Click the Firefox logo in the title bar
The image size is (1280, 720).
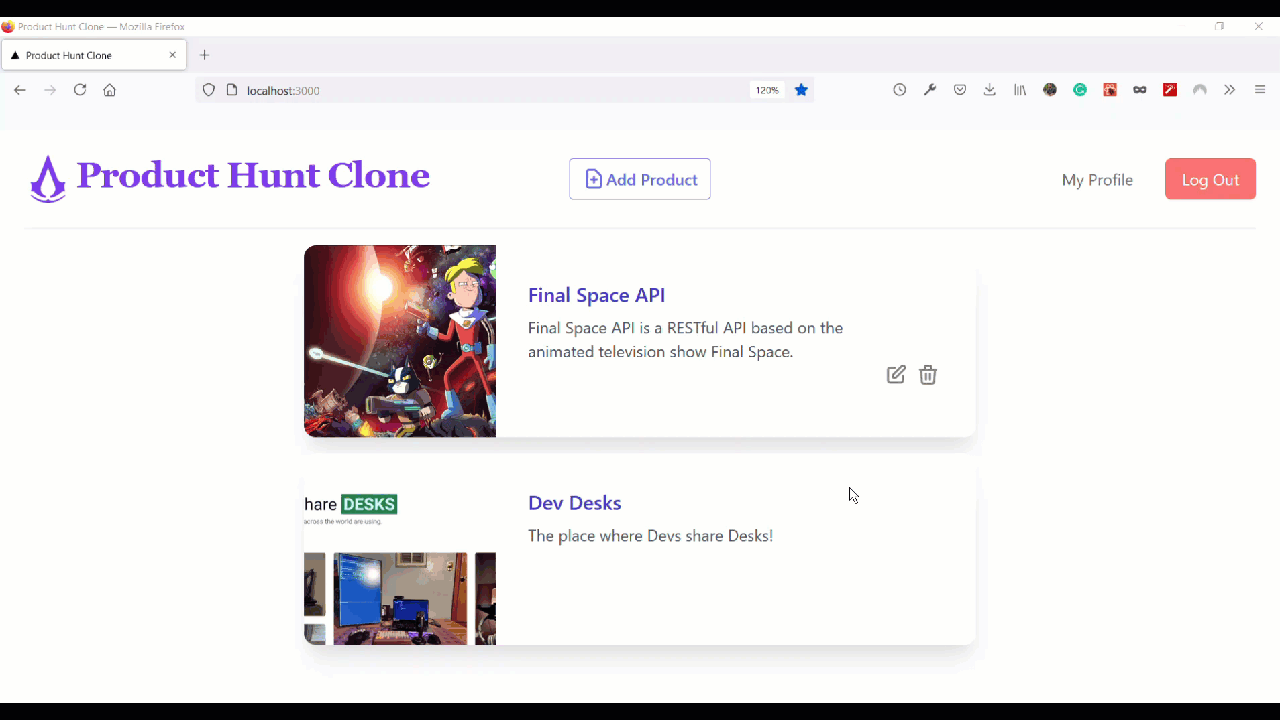click(8, 27)
